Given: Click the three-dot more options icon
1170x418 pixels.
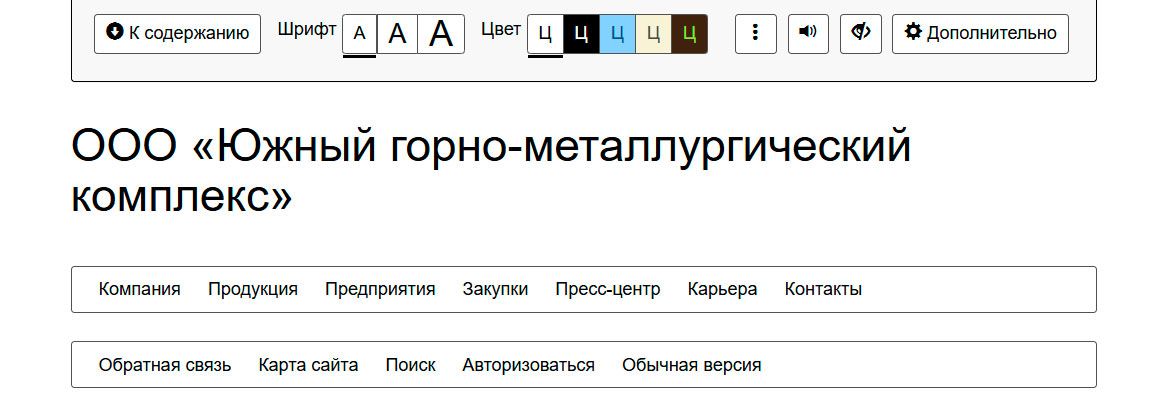Looking at the screenshot, I should 755,33.
